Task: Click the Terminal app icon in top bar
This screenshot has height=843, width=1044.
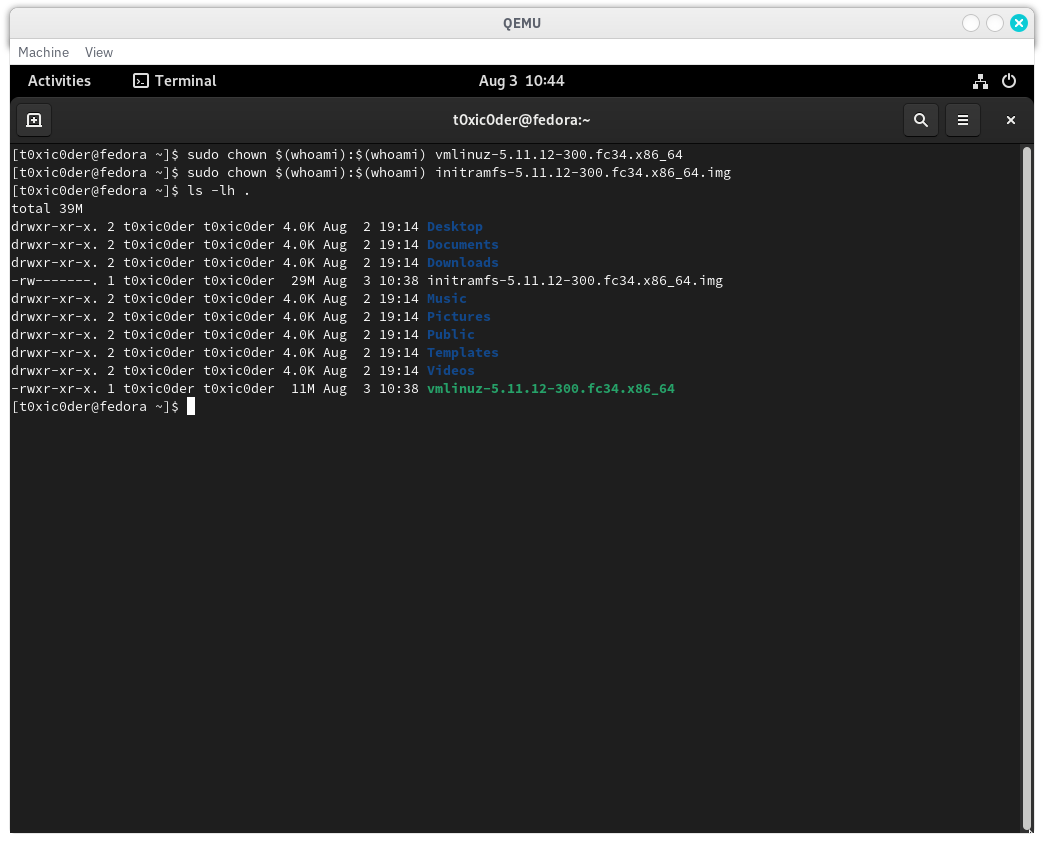Action: click(140, 81)
